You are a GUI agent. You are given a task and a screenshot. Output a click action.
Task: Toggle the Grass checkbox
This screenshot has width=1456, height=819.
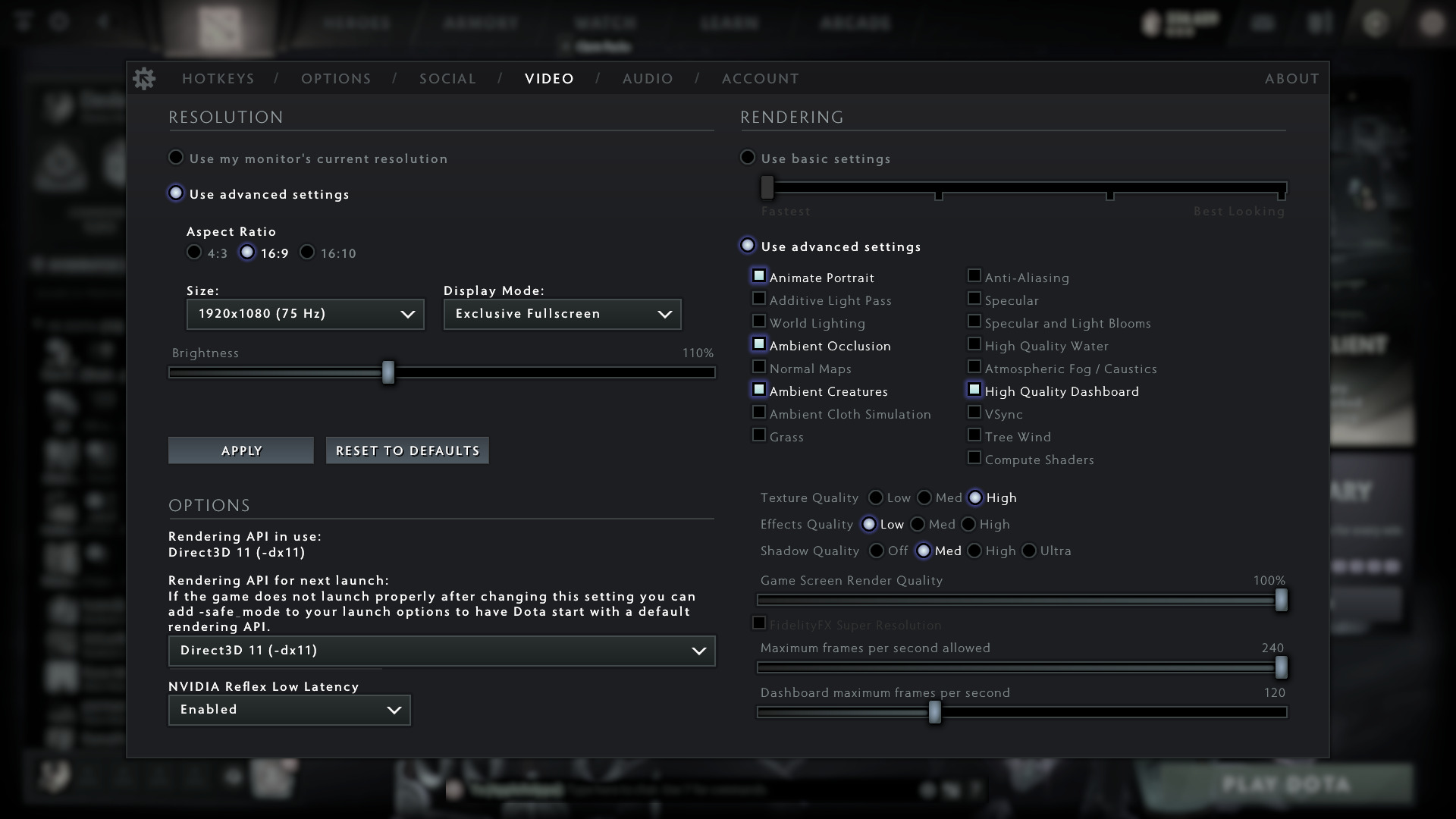click(759, 435)
